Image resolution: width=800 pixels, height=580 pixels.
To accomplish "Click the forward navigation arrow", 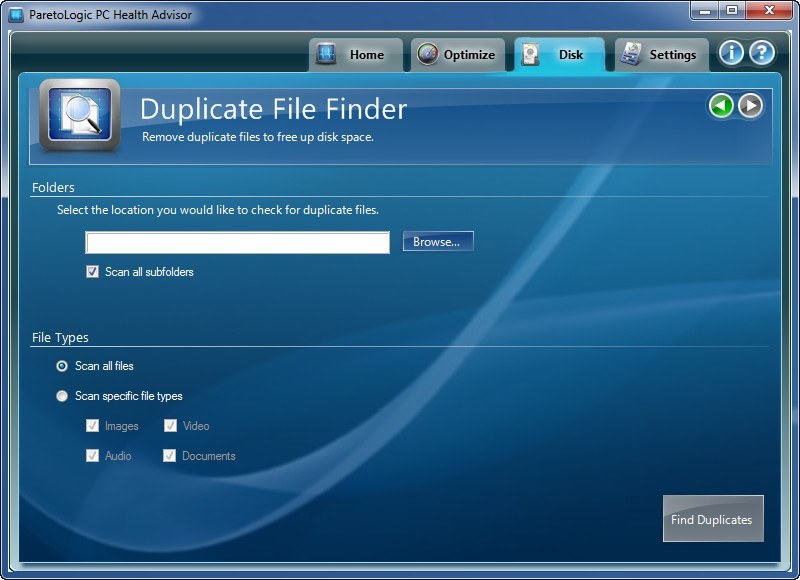I will (x=748, y=105).
